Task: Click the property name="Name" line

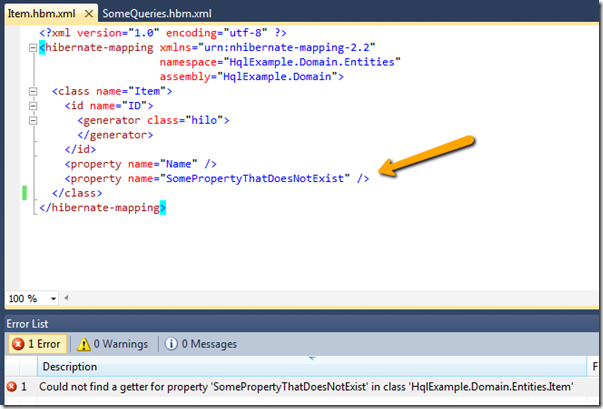Action: 141,164
